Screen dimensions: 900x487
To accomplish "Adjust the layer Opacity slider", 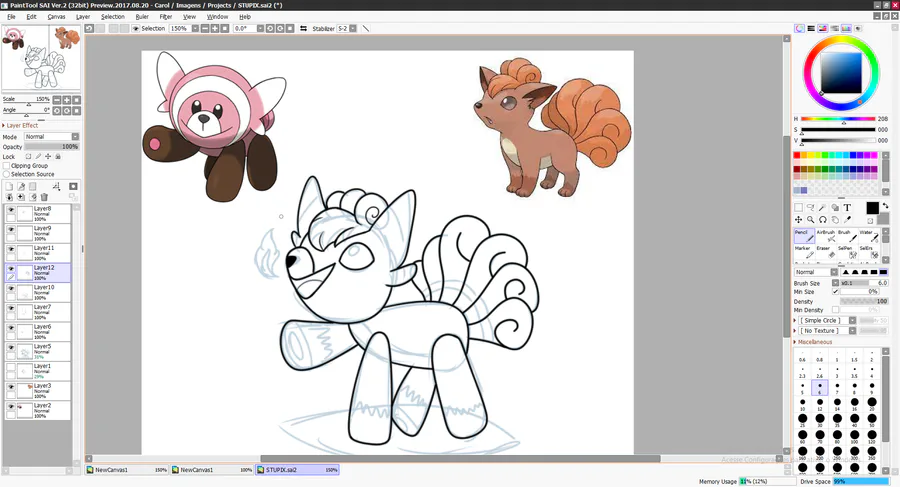I will (x=52, y=147).
